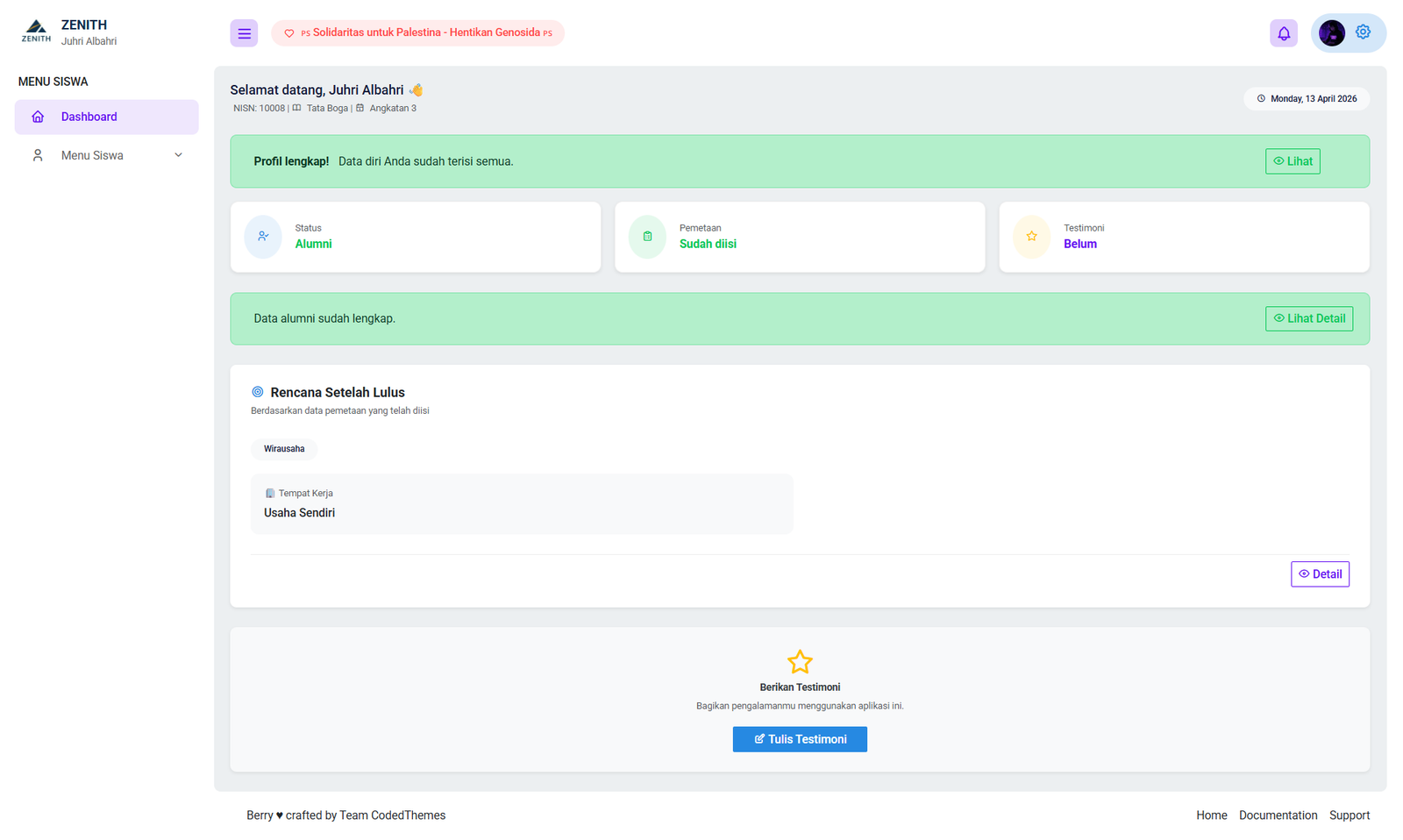
Task: Click Usaha Sendiri workplace text
Action: tap(299, 513)
